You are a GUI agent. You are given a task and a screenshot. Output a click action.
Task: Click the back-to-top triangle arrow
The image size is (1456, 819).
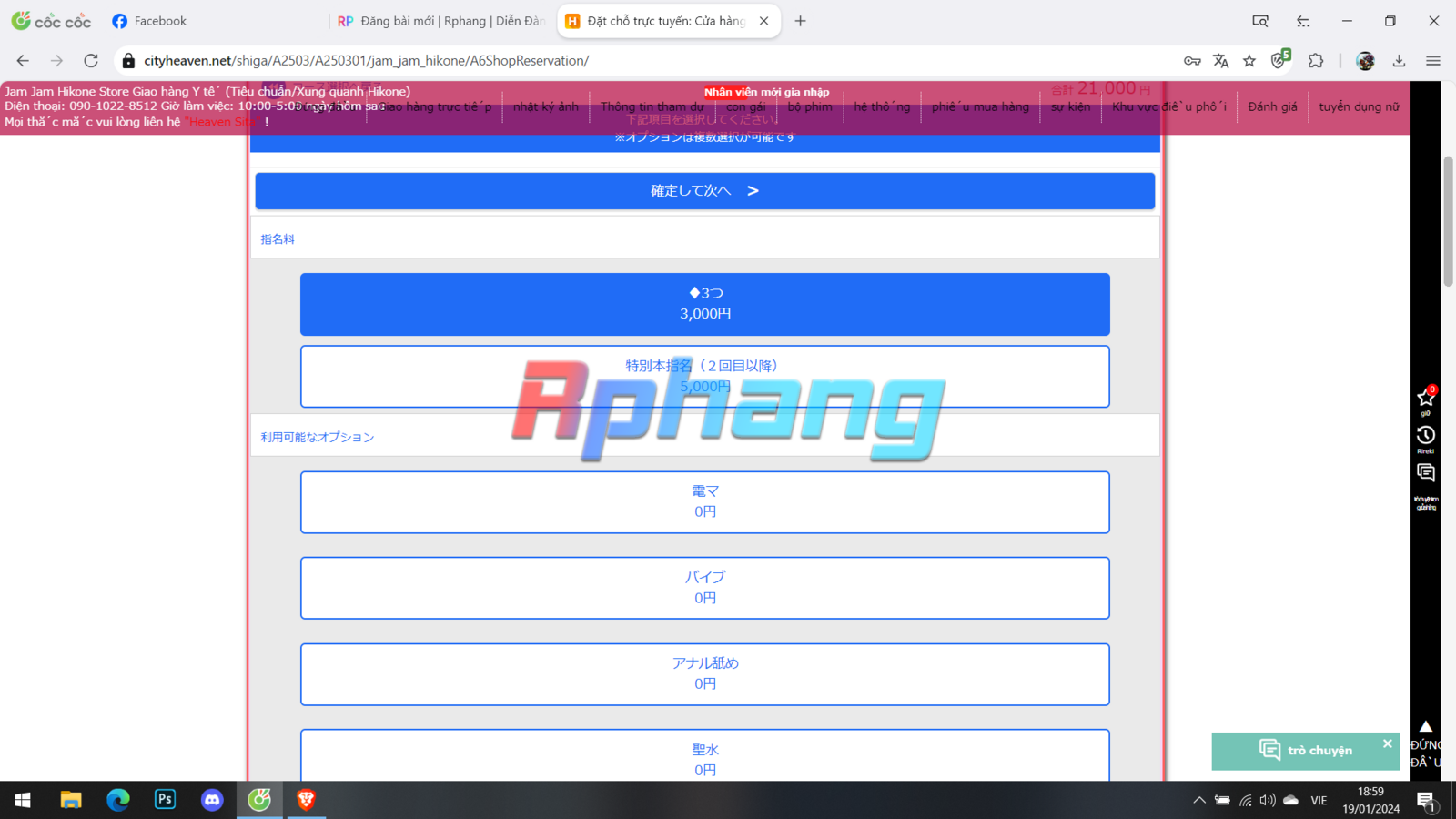(1426, 727)
